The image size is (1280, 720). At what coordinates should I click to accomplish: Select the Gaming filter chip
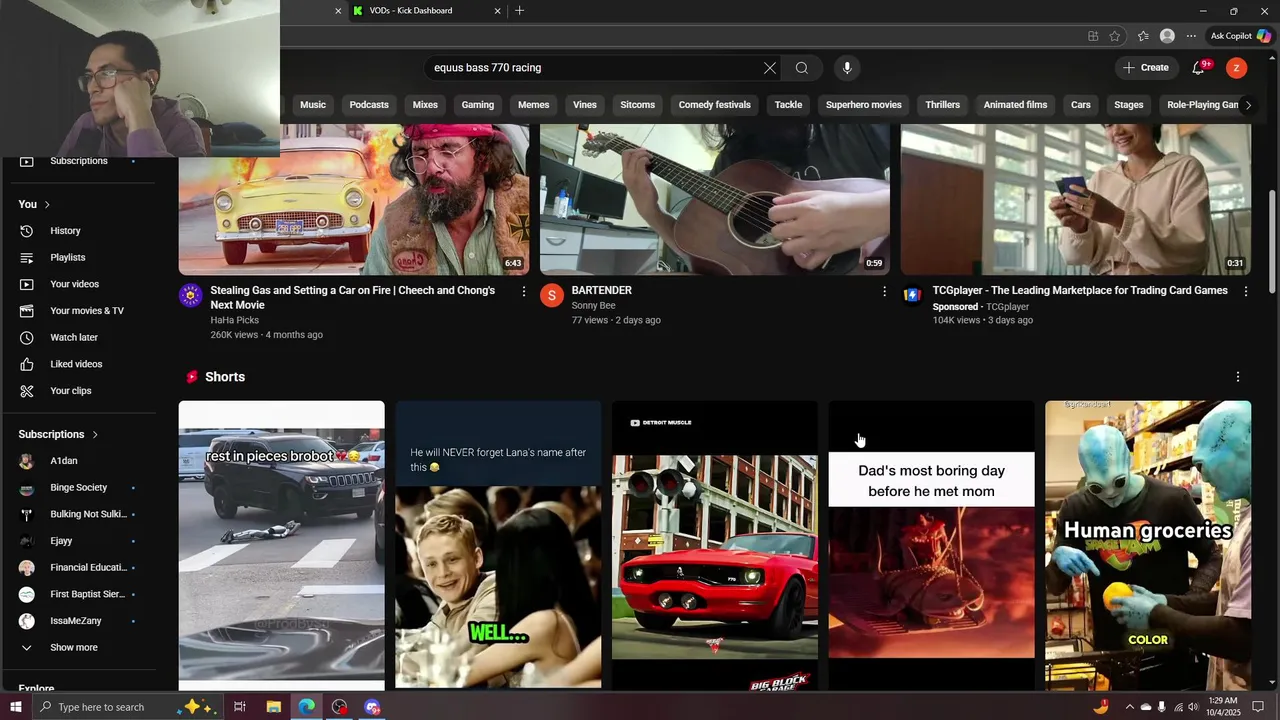pyautogui.click(x=478, y=105)
